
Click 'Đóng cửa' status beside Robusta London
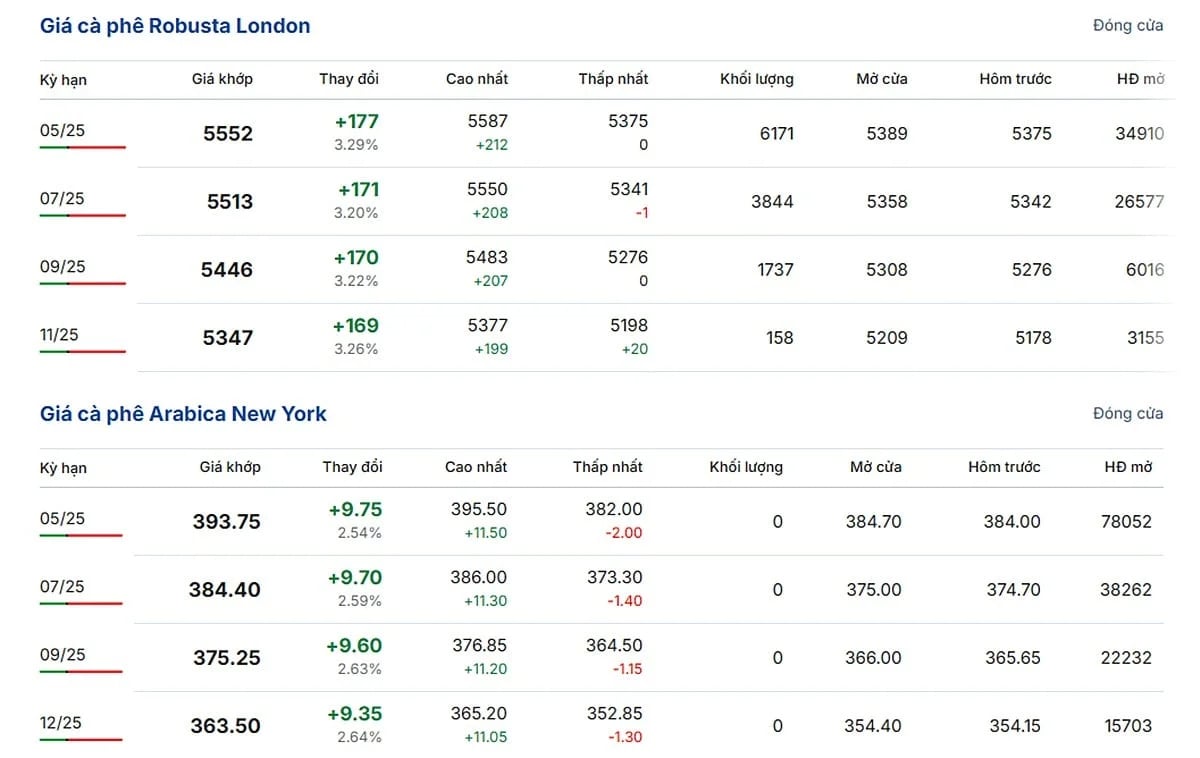pos(1128,26)
